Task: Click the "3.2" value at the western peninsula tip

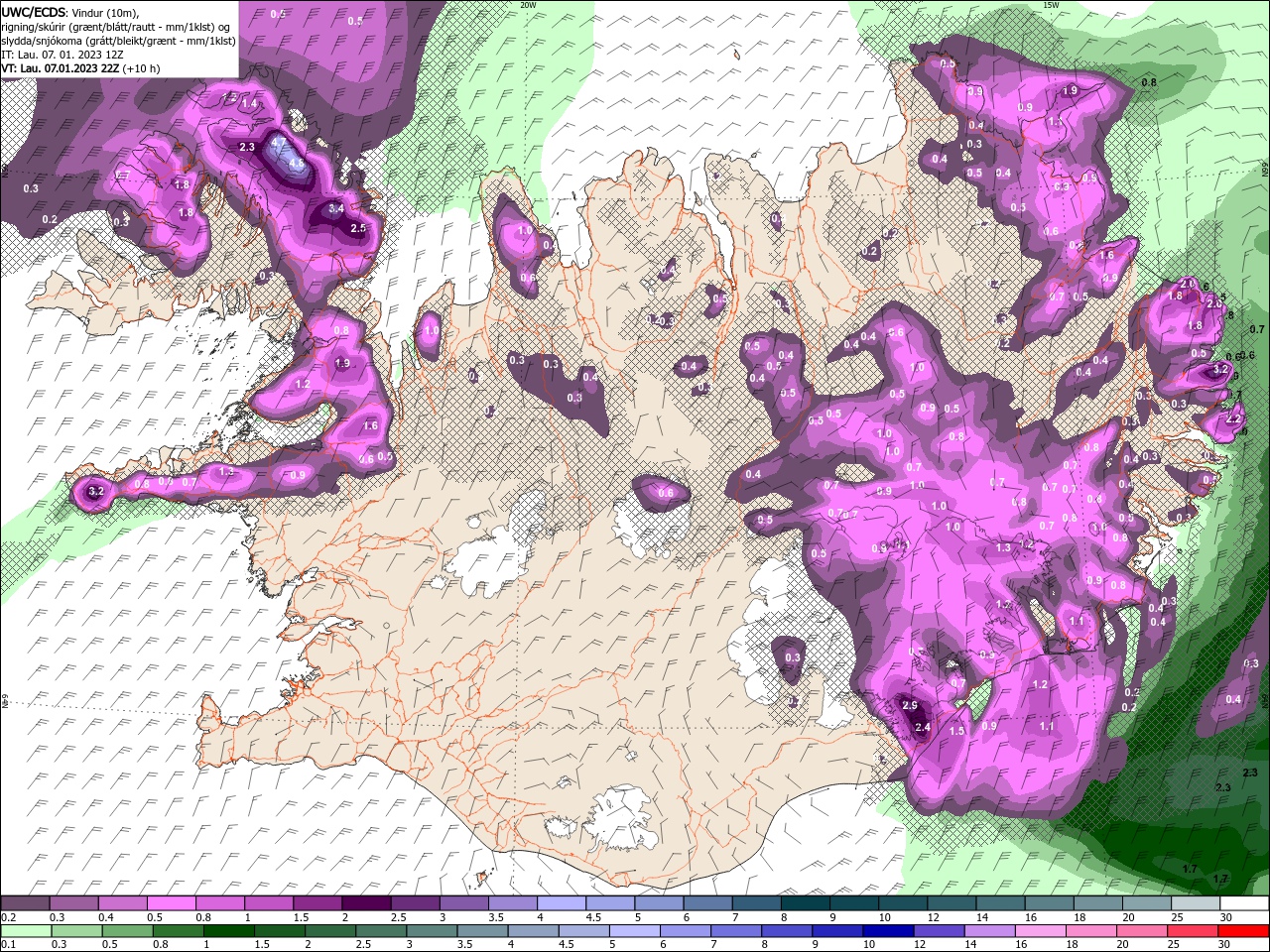Action: pyautogui.click(x=96, y=491)
